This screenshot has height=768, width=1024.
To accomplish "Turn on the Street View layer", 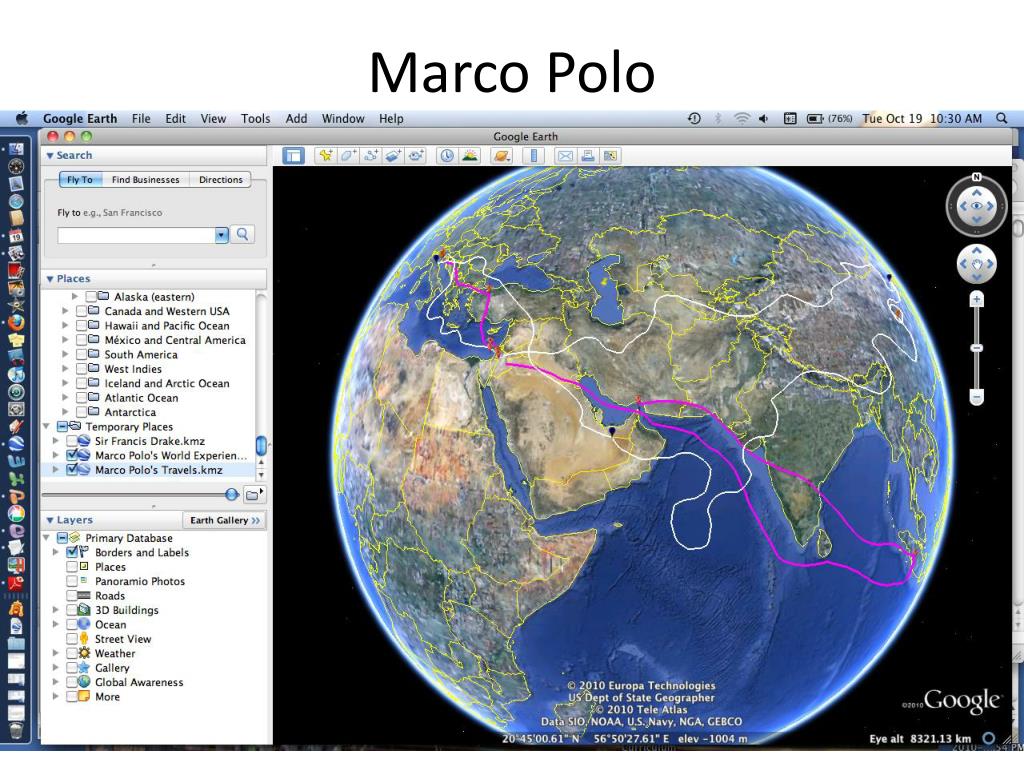I will point(72,639).
